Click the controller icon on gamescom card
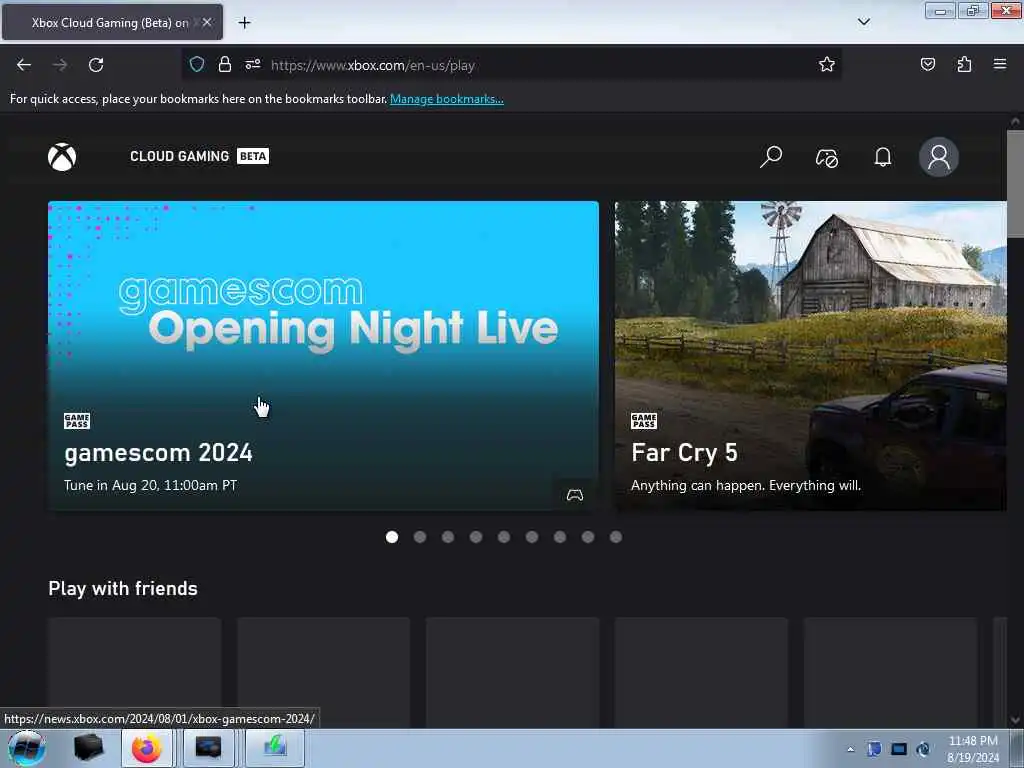The width and height of the screenshot is (1024, 768). (575, 495)
